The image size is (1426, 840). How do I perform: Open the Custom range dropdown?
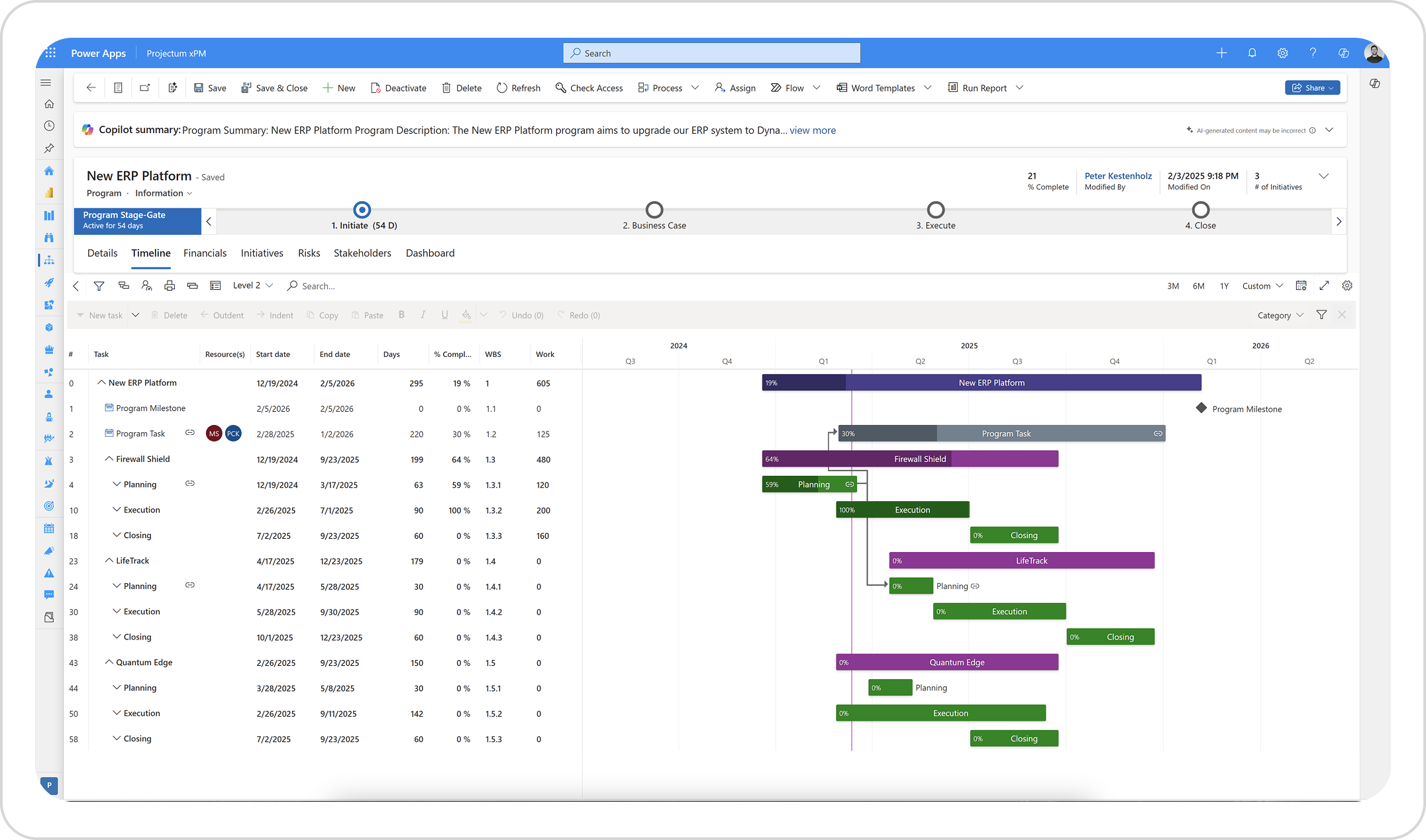(x=1262, y=286)
